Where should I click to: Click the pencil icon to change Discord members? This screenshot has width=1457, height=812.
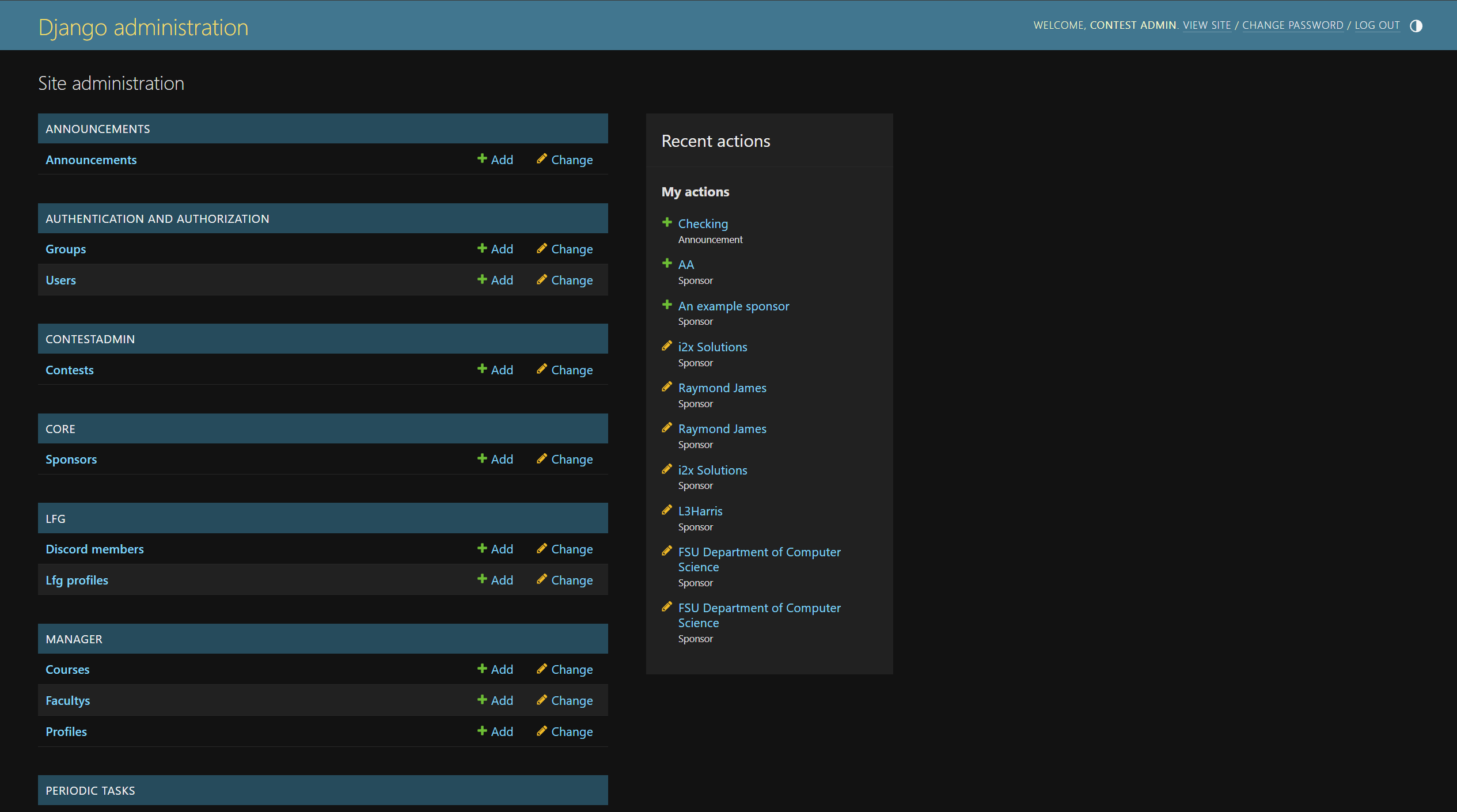[x=541, y=549]
